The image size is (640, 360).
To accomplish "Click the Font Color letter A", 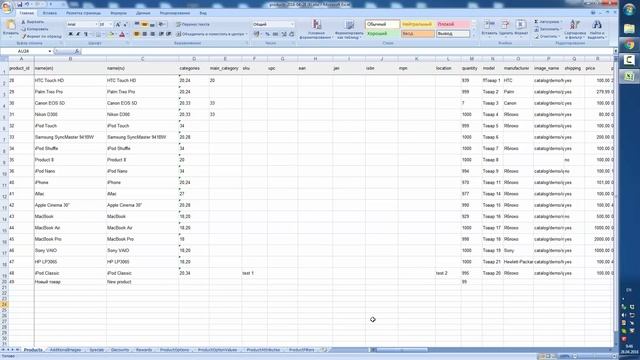I will click(122, 34).
